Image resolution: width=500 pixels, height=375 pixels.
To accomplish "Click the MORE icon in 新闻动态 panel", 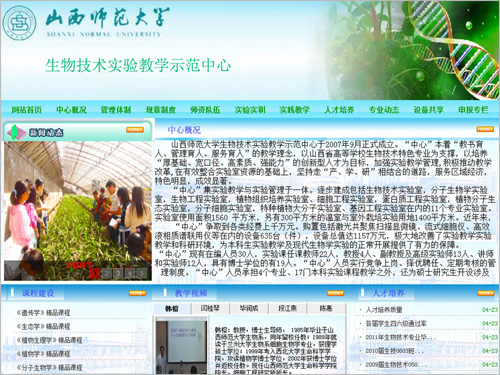I will [x=135, y=130].
